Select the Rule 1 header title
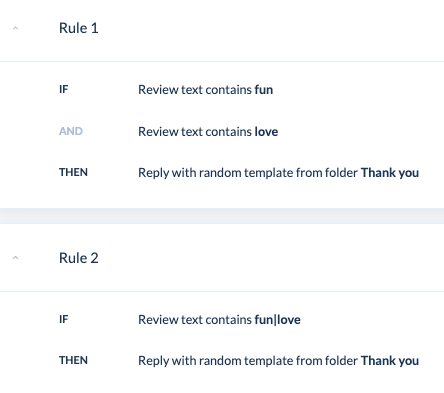Image resolution: width=444 pixels, height=393 pixels. pyautogui.click(x=79, y=28)
